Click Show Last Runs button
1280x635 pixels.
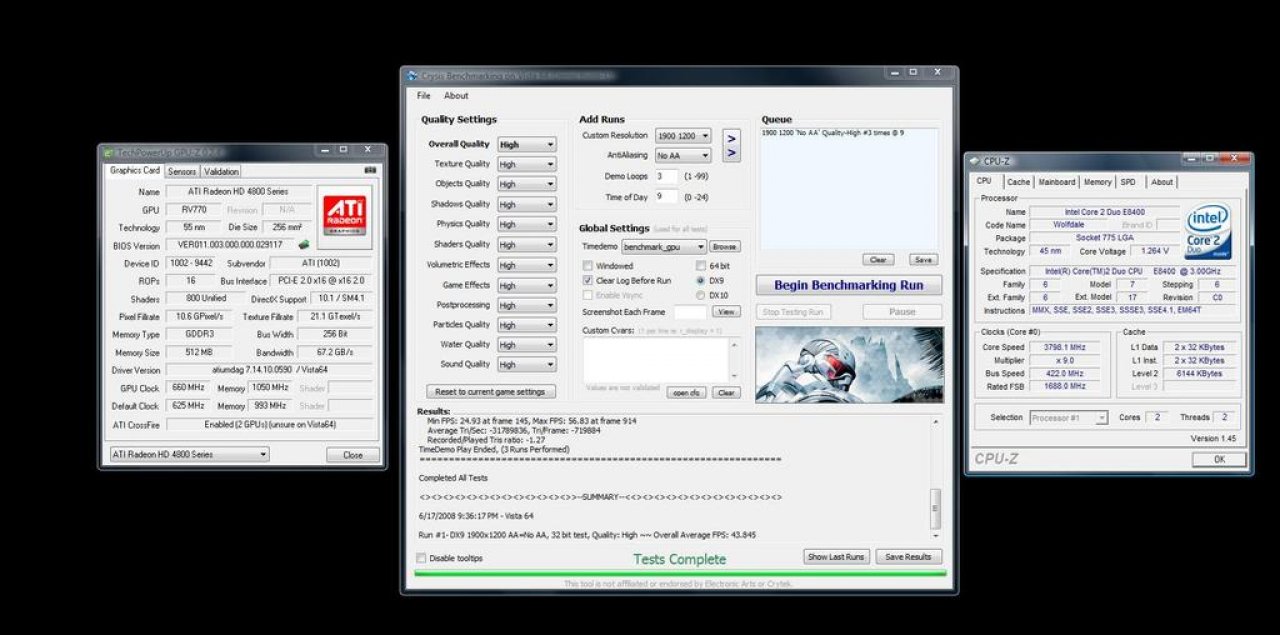[836, 557]
